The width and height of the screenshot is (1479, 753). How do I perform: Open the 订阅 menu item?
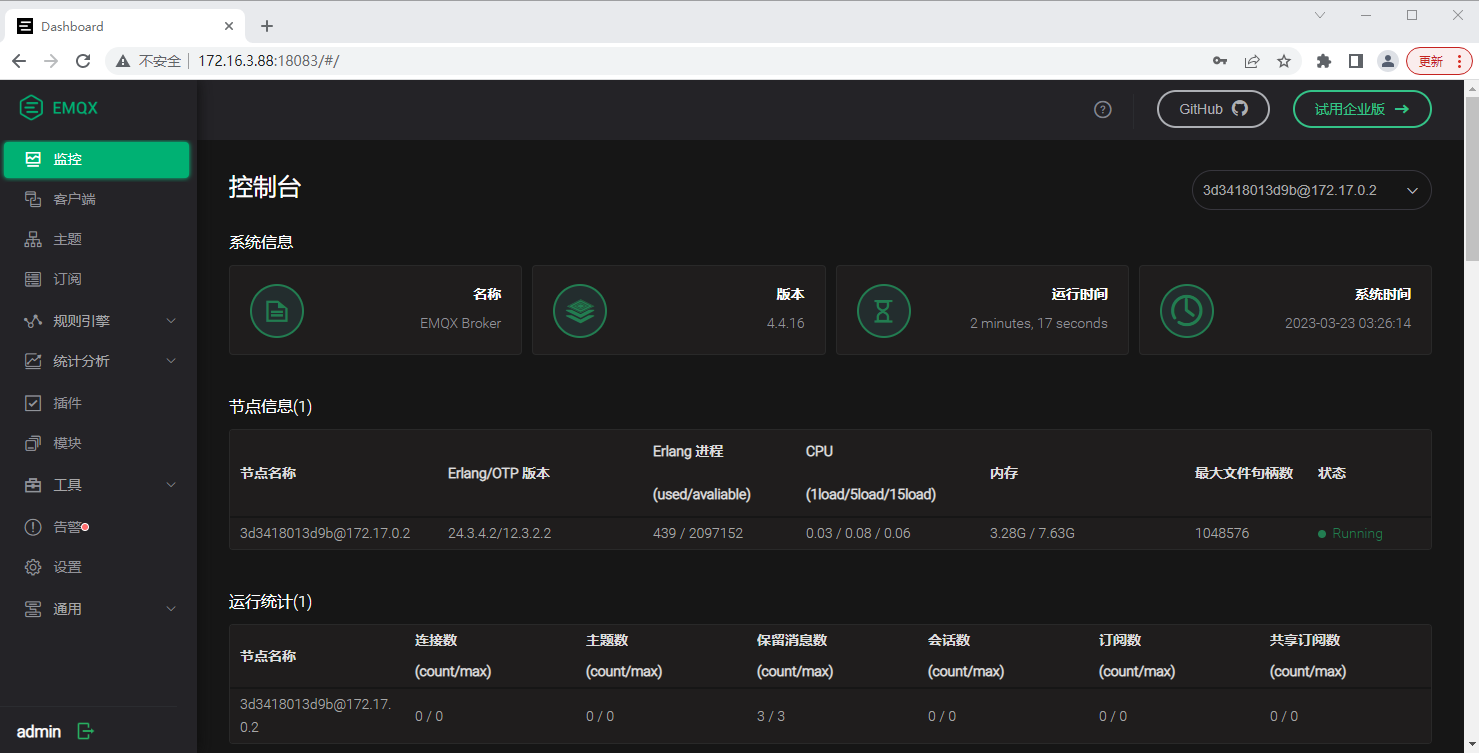pos(96,280)
